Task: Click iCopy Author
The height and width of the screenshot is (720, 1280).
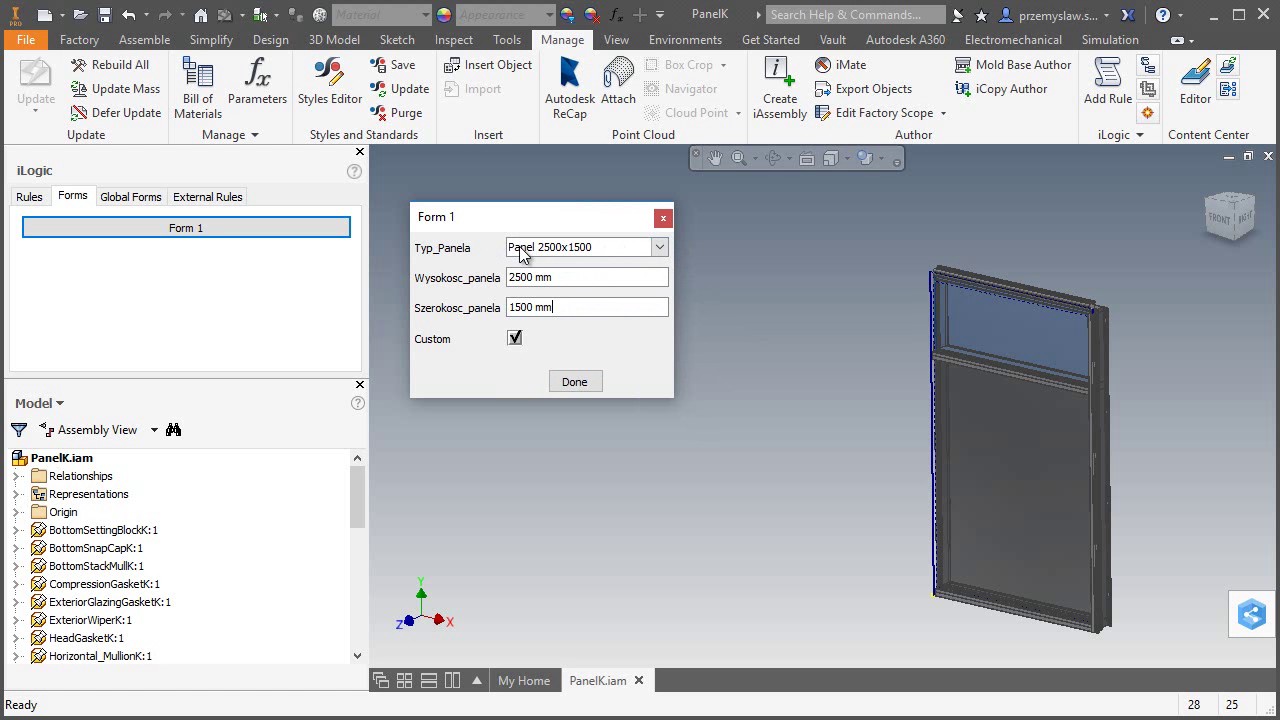Action: coord(1001,88)
